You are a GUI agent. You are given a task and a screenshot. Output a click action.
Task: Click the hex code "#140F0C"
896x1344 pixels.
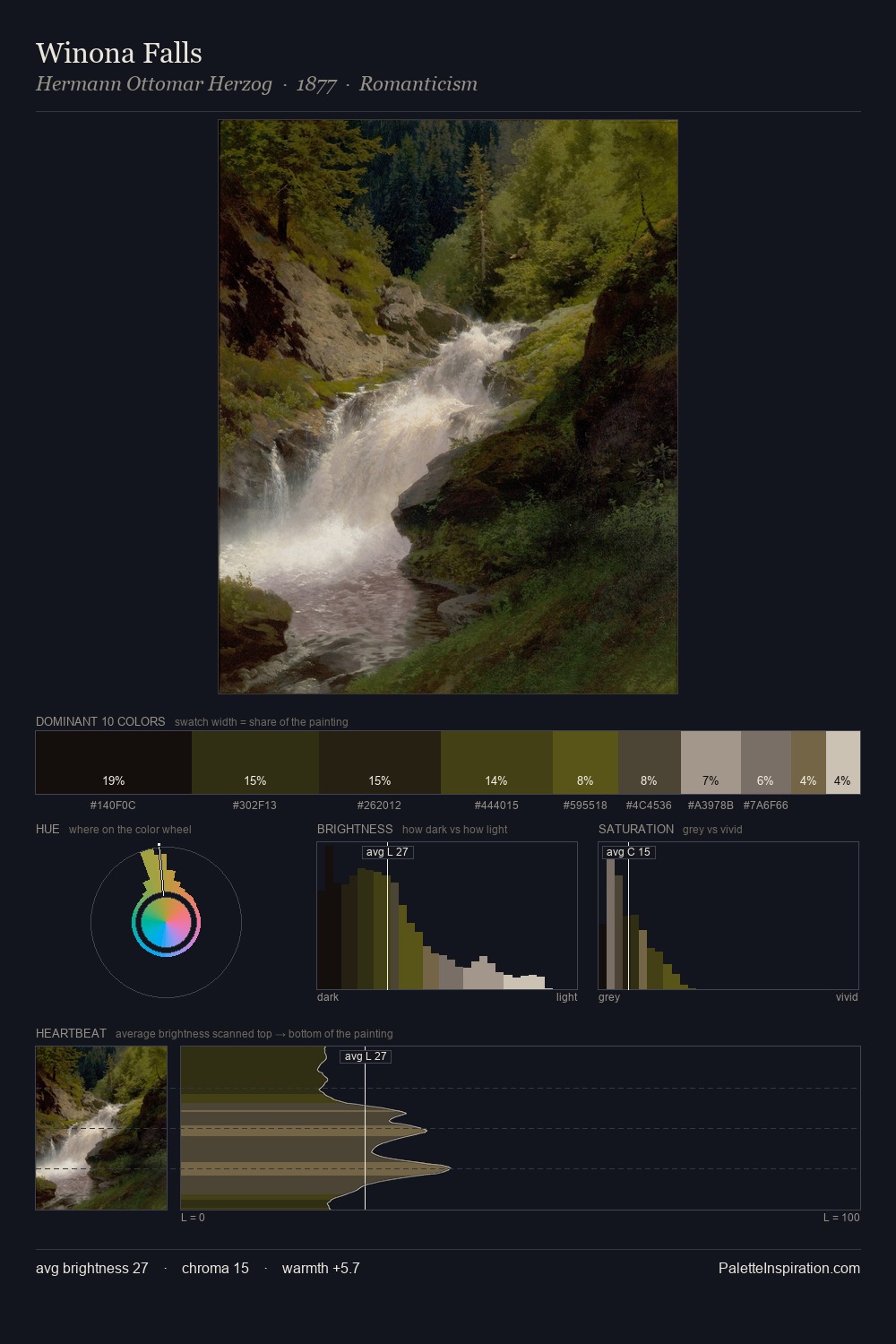click(114, 806)
